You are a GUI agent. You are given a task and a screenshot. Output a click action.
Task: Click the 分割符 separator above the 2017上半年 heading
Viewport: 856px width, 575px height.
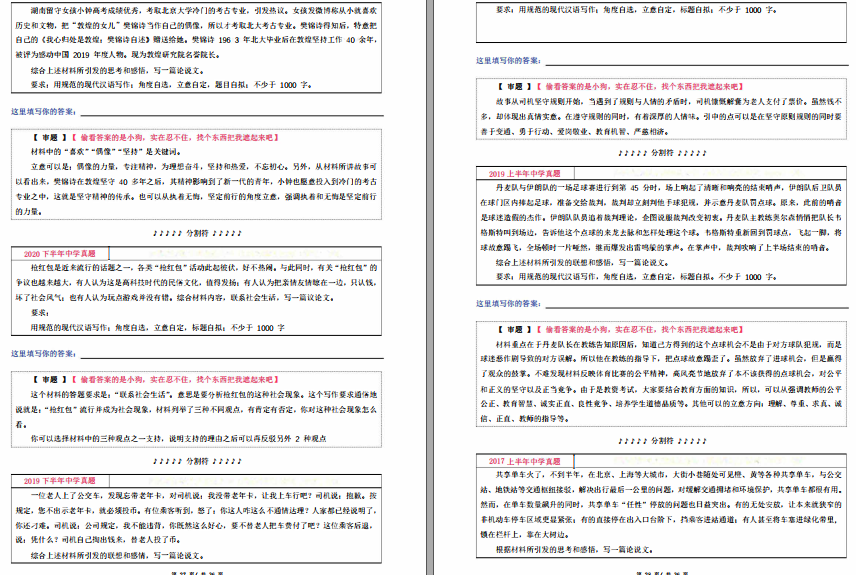pos(662,441)
